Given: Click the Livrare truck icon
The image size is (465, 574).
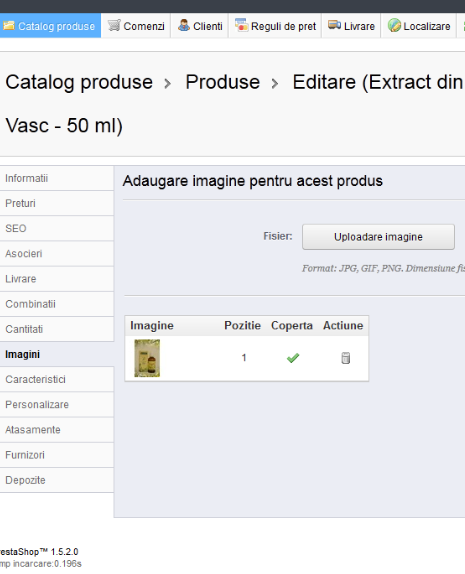Looking at the screenshot, I should 334,25.
